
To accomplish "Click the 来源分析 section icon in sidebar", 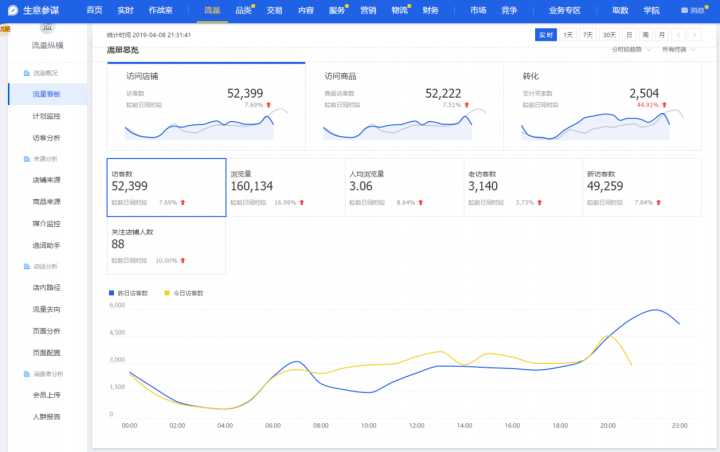I will pyautogui.click(x=26, y=158).
